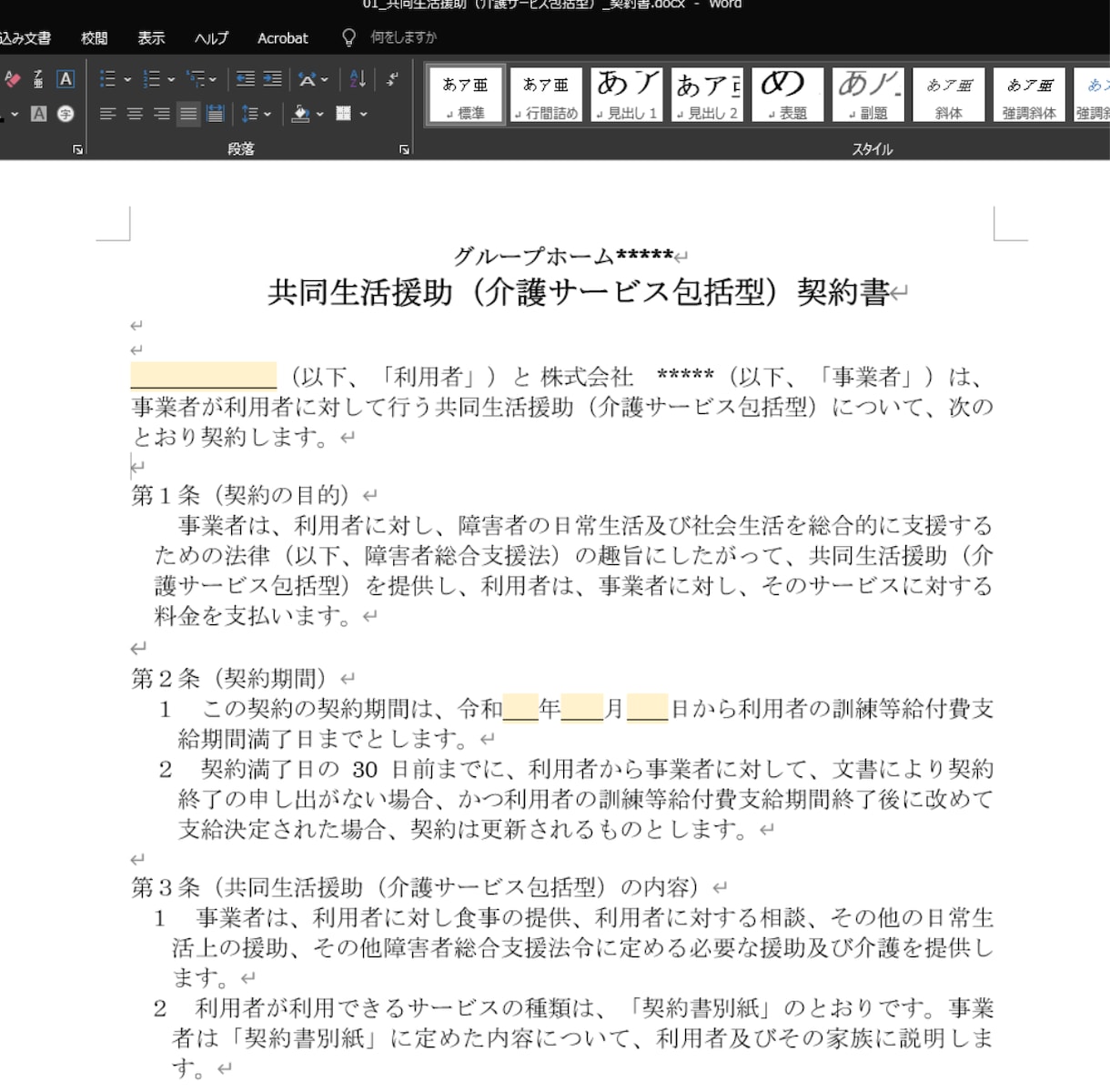This screenshot has width=1110, height=1092.
Task: Align text right
Action: (161, 114)
